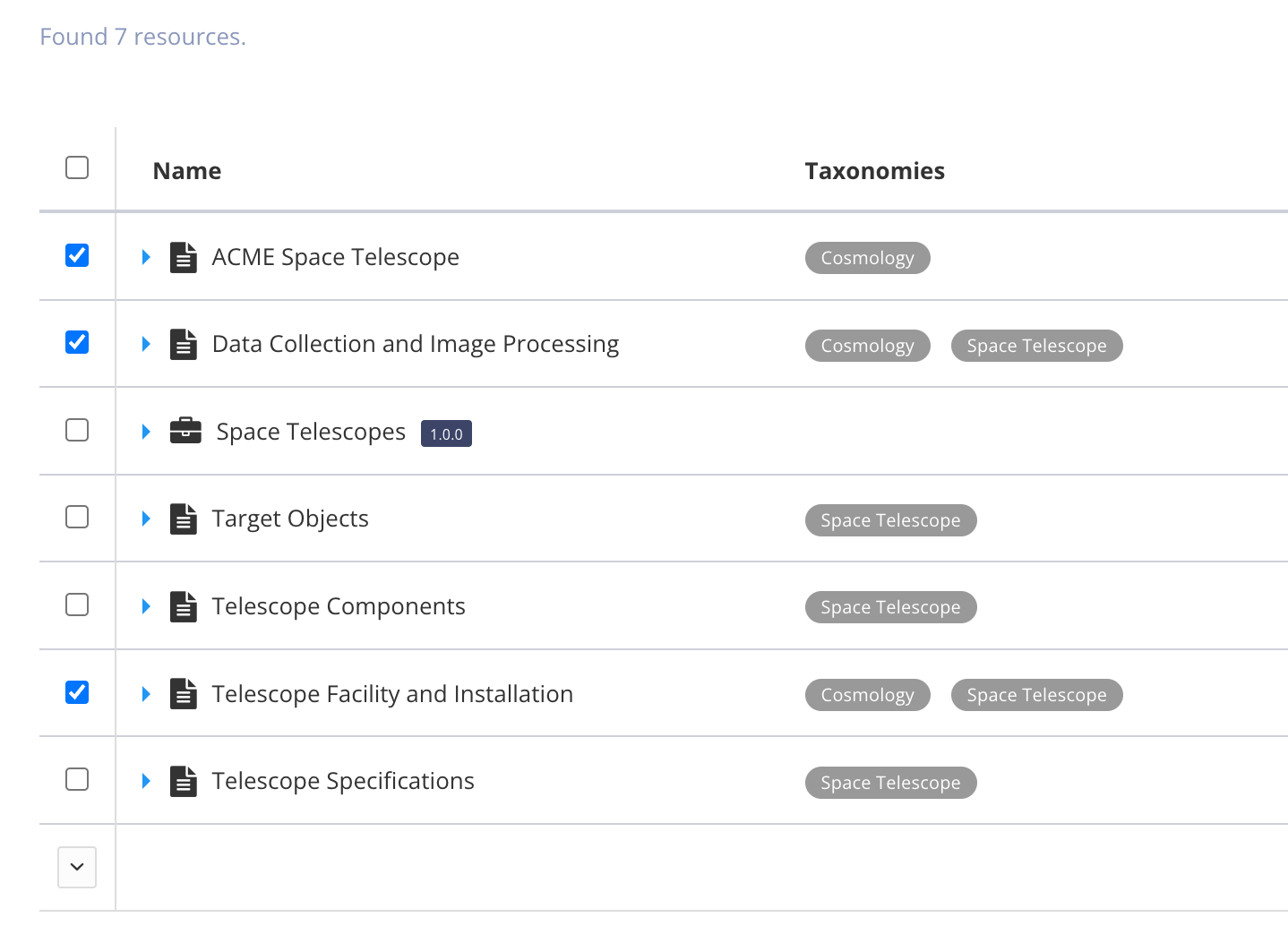
Task: Click the Taxonomies column header
Action: [x=874, y=170]
